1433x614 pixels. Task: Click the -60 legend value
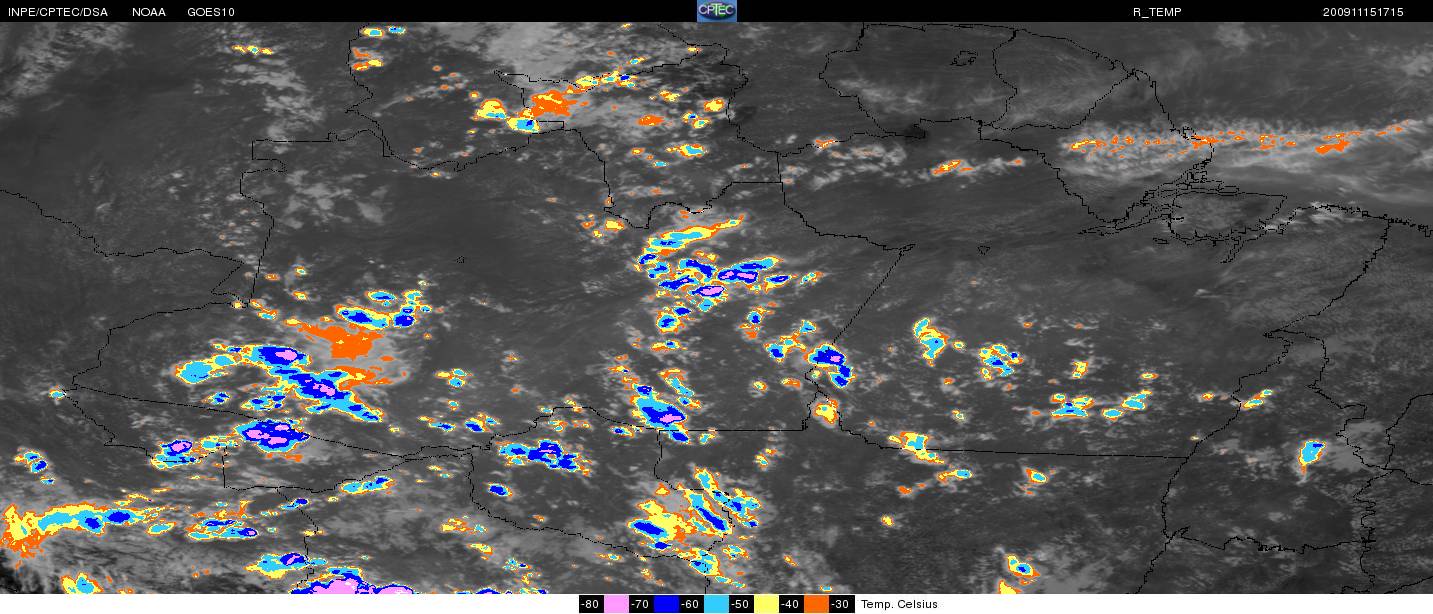coord(690,604)
